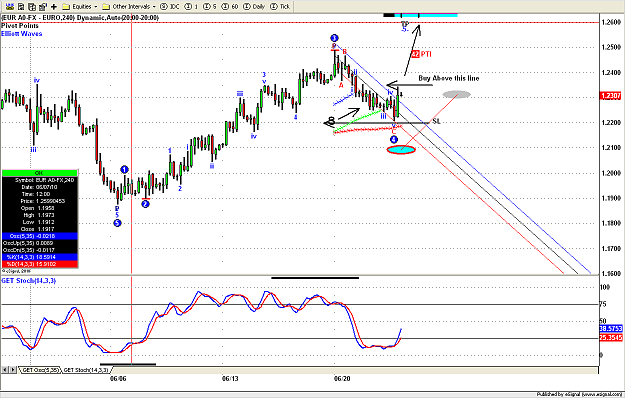Click the circled wave 1 marker
This screenshot has width=625, height=398.
124,170
